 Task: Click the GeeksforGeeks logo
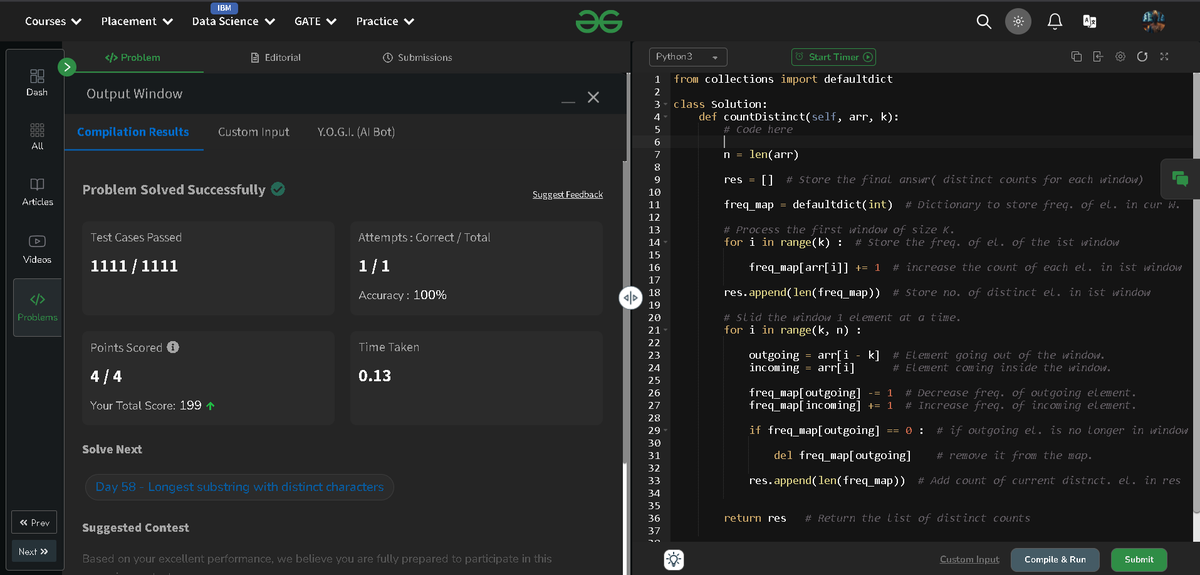point(599,21)
